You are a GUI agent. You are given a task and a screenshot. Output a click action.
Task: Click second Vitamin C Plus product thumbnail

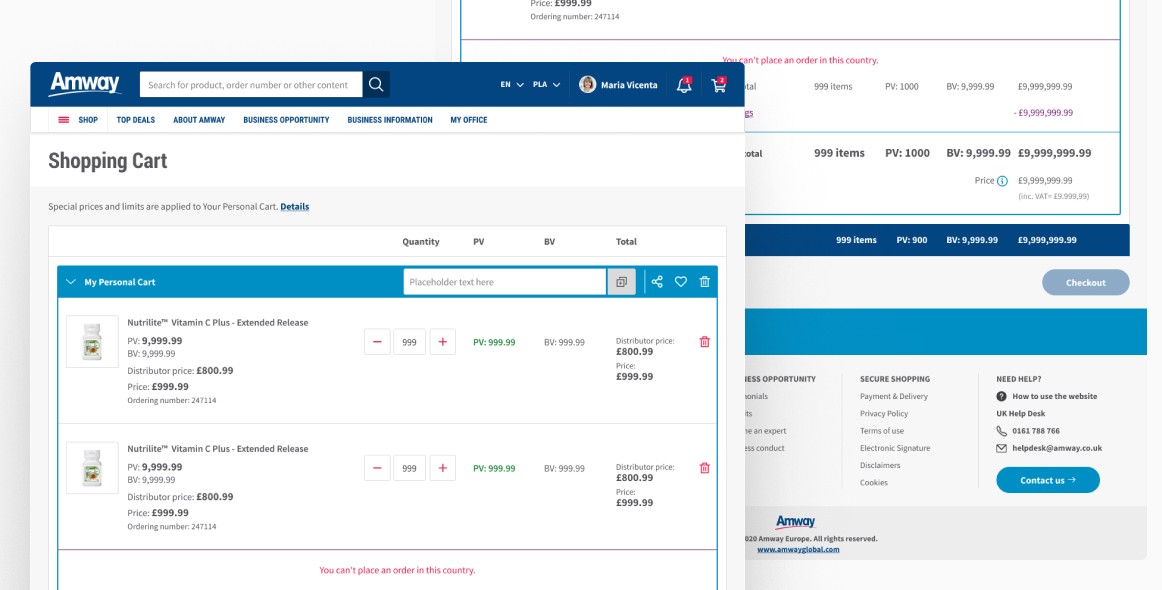(92, 468)
